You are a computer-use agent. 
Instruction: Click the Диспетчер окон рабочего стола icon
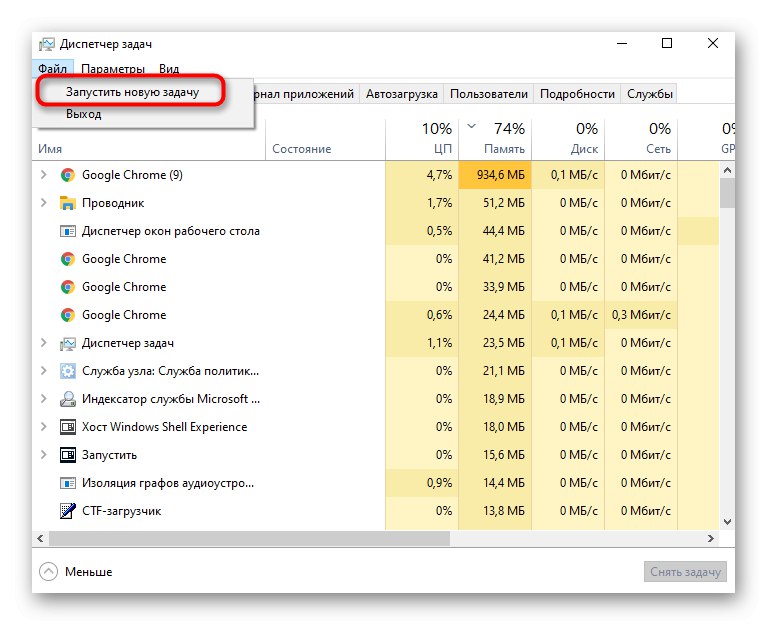[68, 231]
